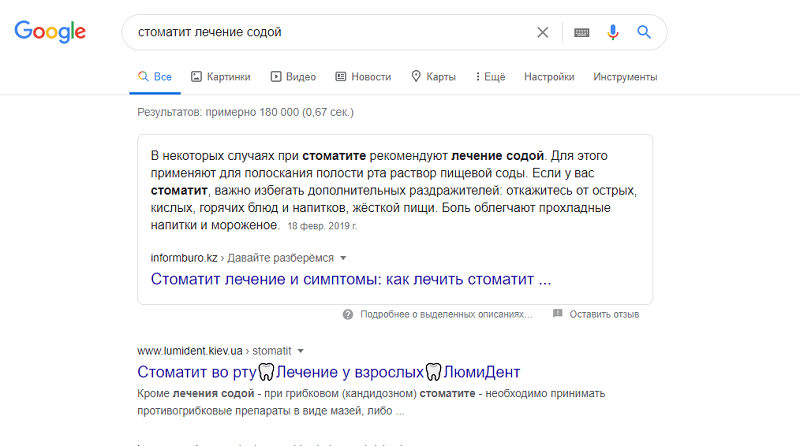Open the informburo.kz Стоматит лечение и симптомы result

coord(351,279)
